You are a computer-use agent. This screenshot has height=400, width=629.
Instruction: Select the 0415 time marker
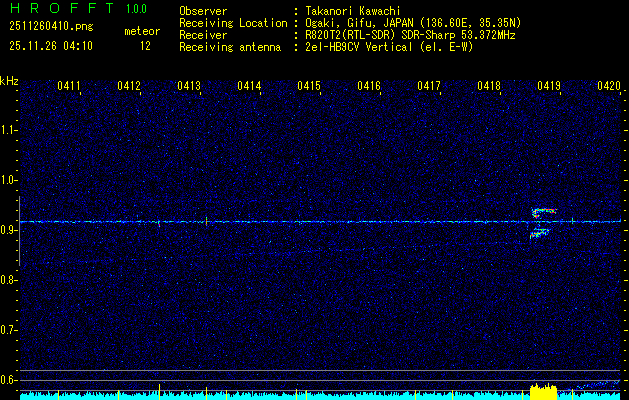click(x=309, y=87)
